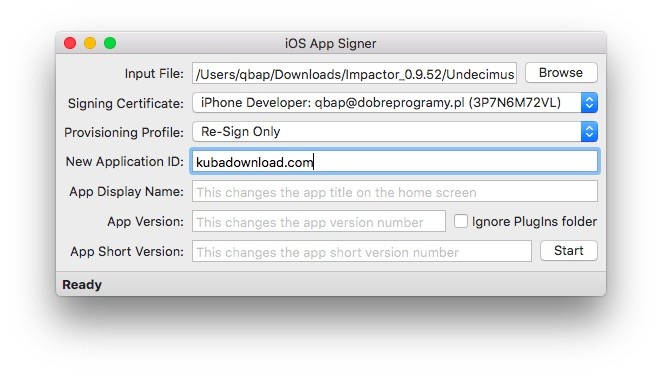662x376 pixels.
Task: Start the app signing process
Action: coord(568,251)
